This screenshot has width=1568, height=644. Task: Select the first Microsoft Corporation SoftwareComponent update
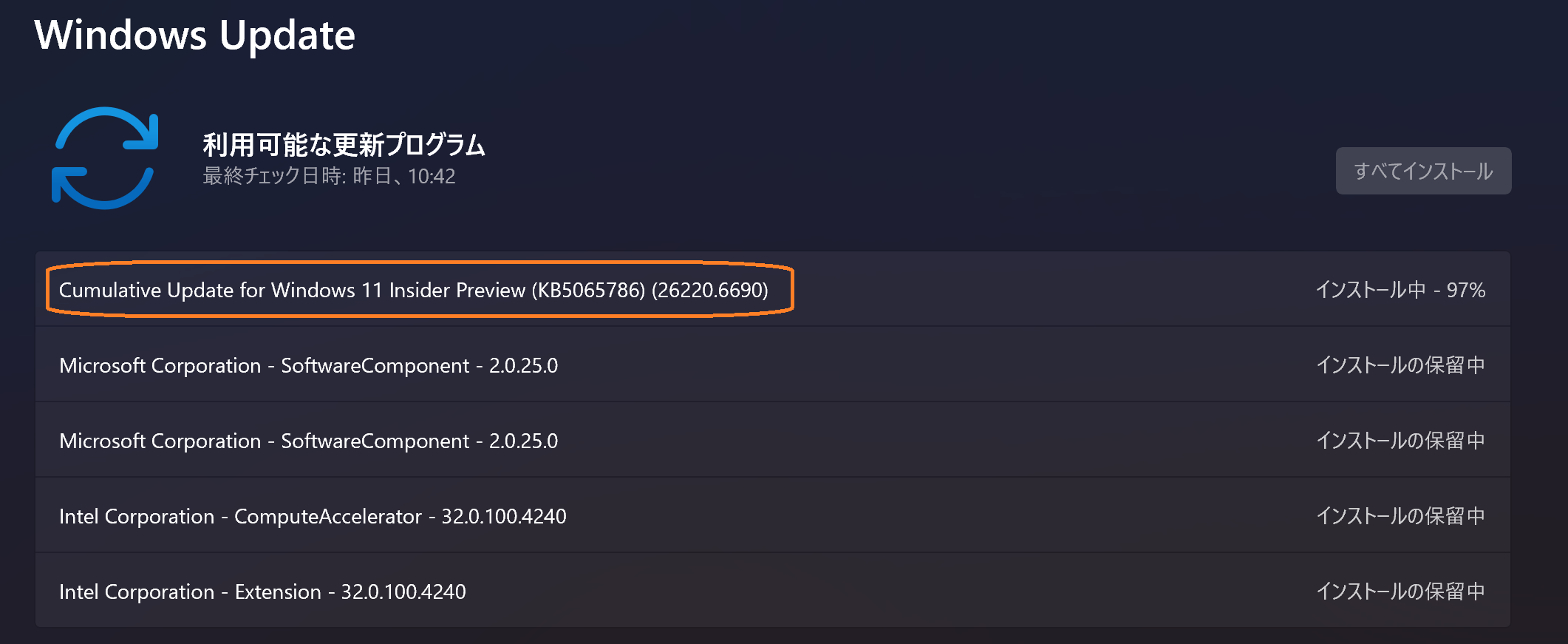tap(308, 365)
